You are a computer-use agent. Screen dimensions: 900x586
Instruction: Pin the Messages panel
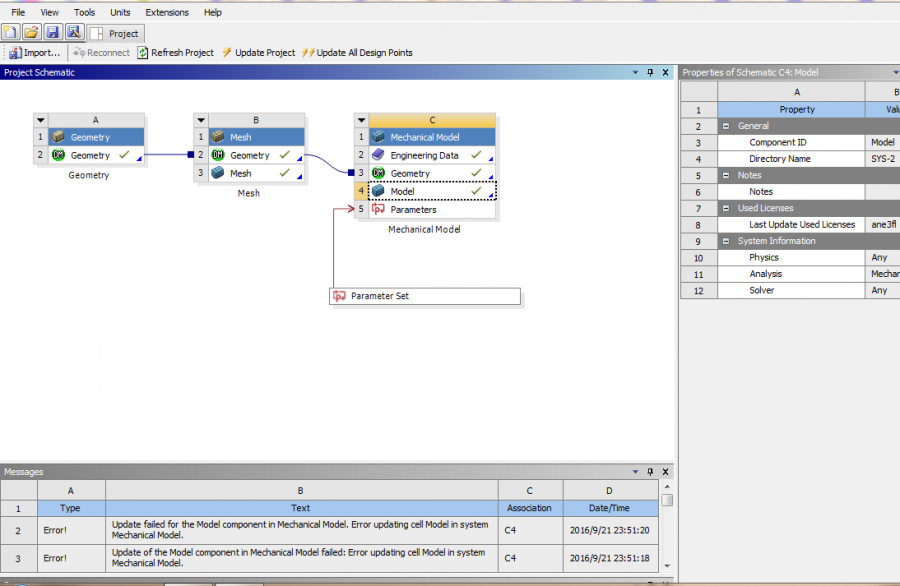[x=650, y=472]
